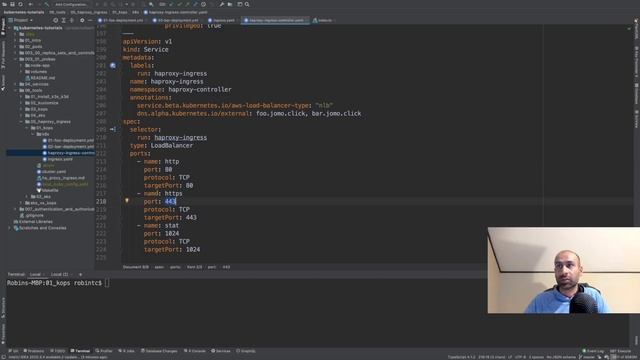Expand the 02_pods folder
This screenshot has height=360, width=640.
pyautogui.click(x=16, y=47)
